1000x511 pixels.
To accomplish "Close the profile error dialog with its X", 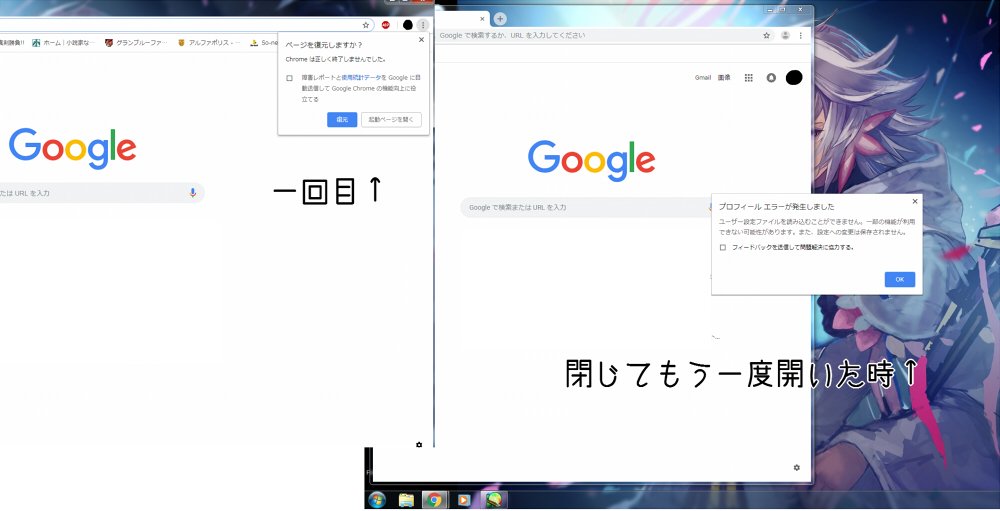I will coord(915,202).
